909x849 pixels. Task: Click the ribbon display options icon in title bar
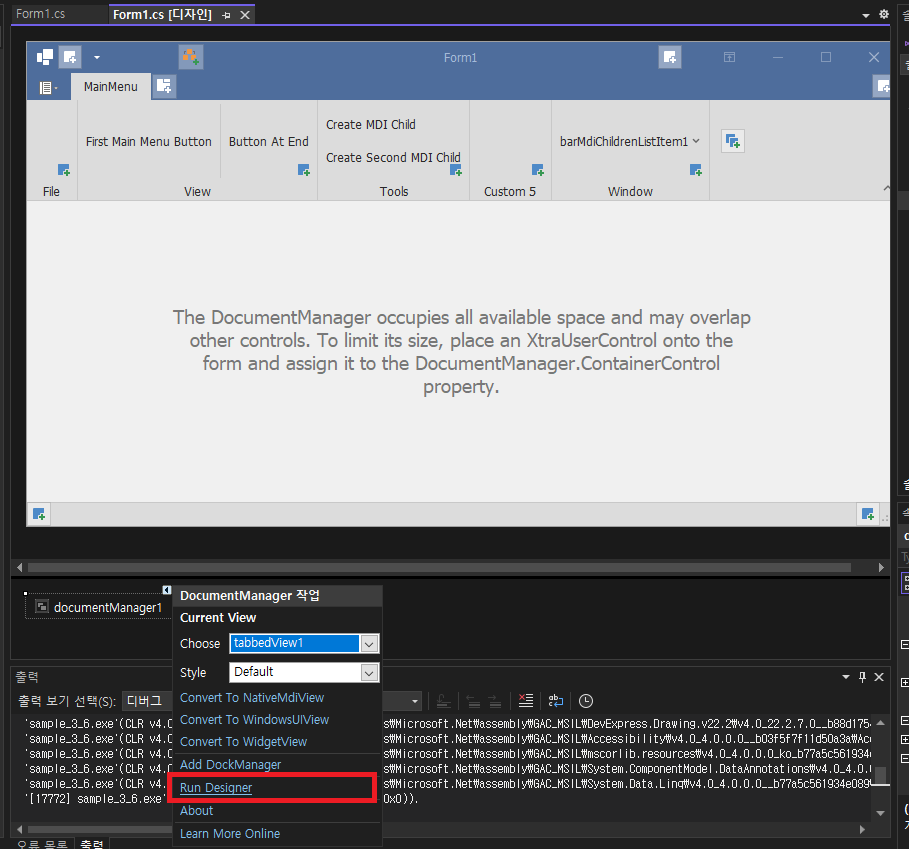[x=729, y=57]
